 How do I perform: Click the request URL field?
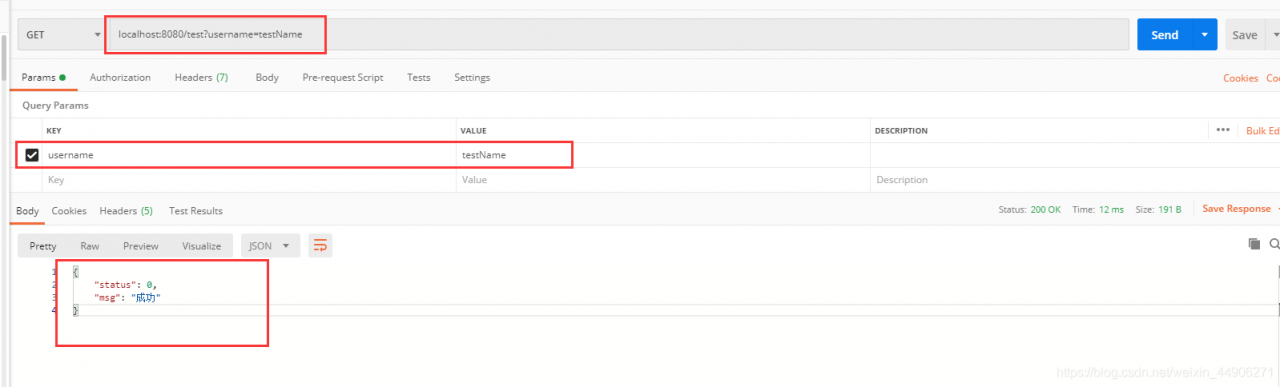pyautogui.click(x=618, y=34)
